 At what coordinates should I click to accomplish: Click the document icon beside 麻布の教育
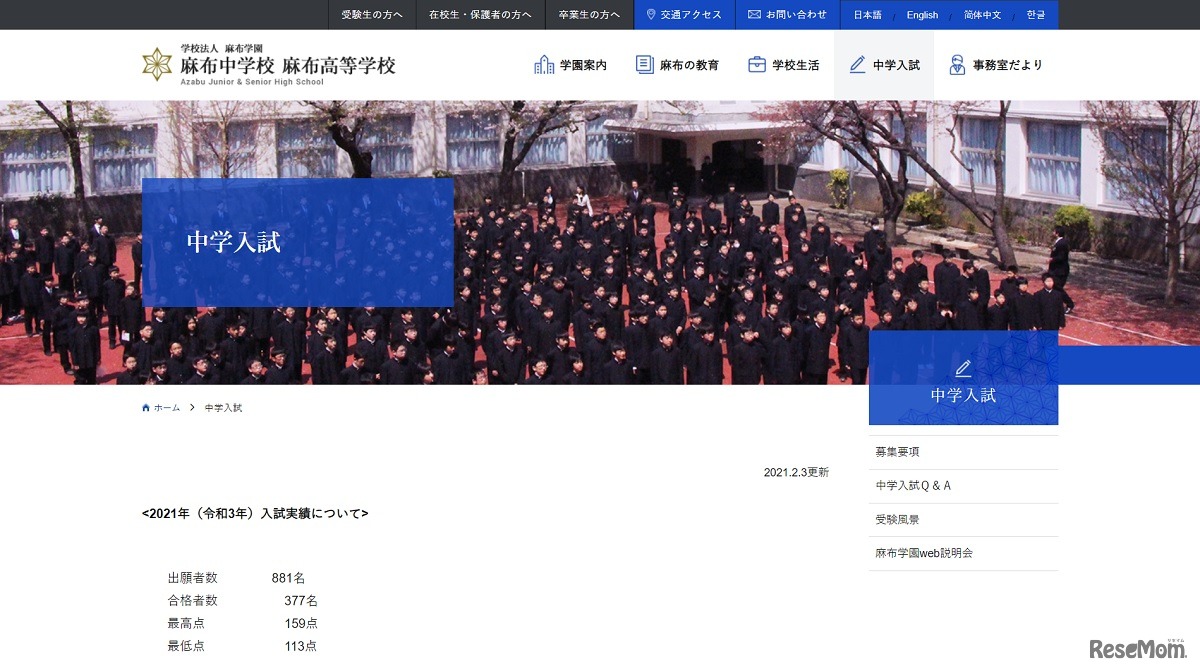coord(645,65)
